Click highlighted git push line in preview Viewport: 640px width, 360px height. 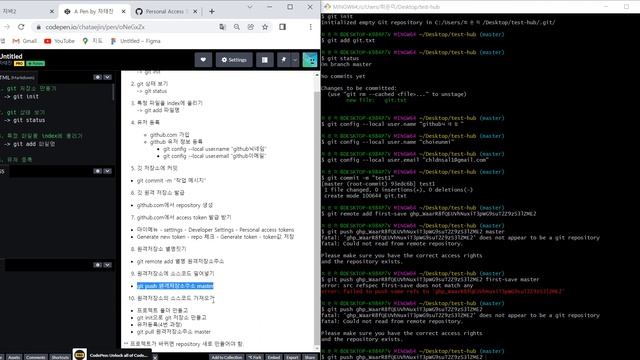click(x=175, y=286)
